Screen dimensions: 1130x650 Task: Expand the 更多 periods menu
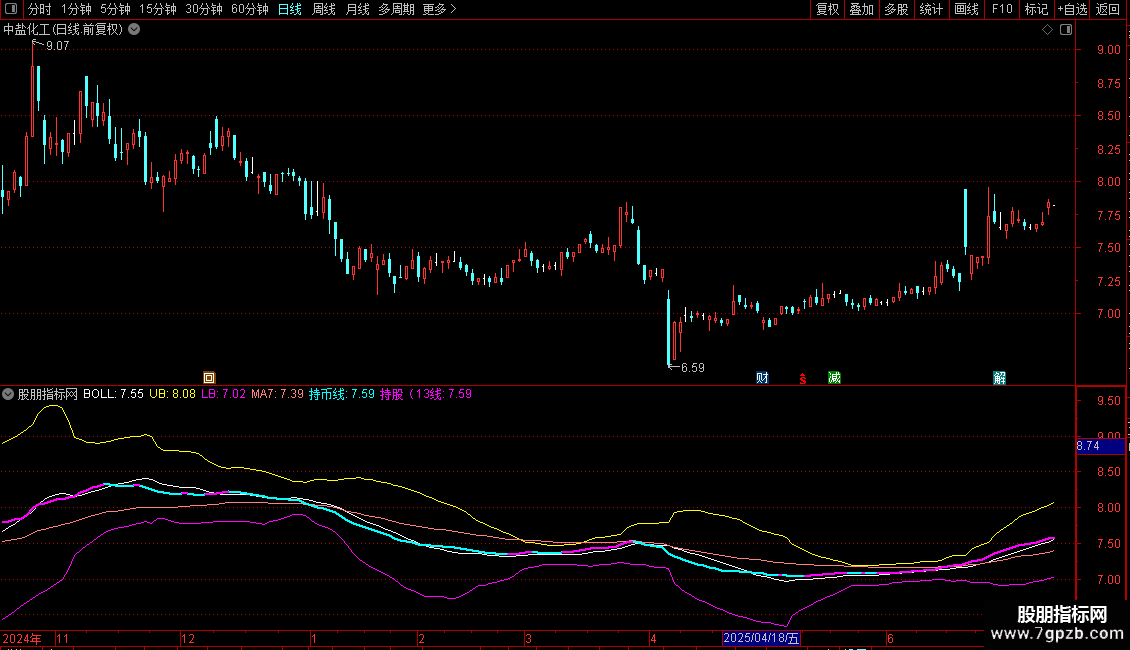coord(440,9)
